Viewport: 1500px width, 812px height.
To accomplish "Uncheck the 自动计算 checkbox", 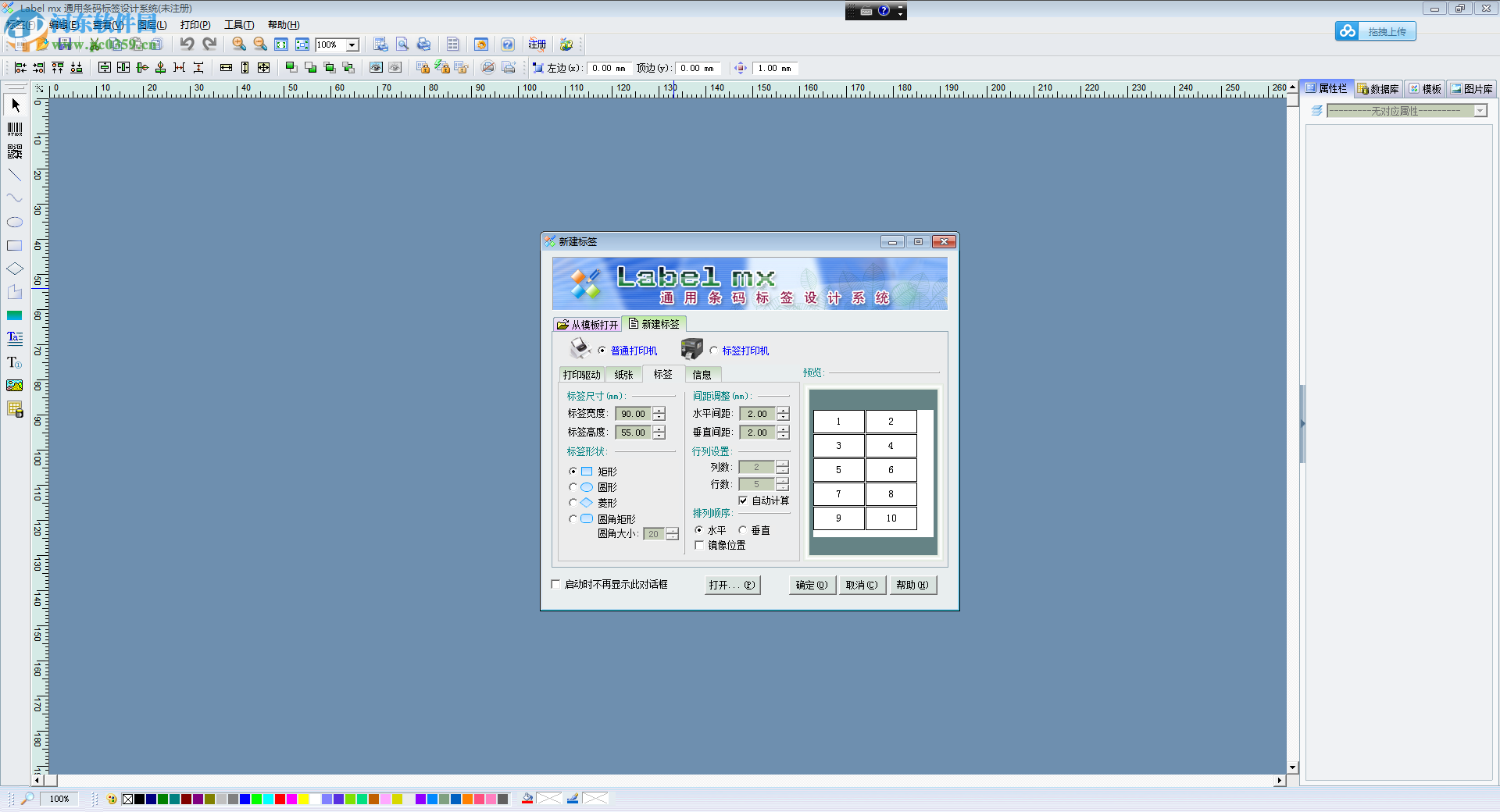I will pyautogui.click(x=743, y=500).
